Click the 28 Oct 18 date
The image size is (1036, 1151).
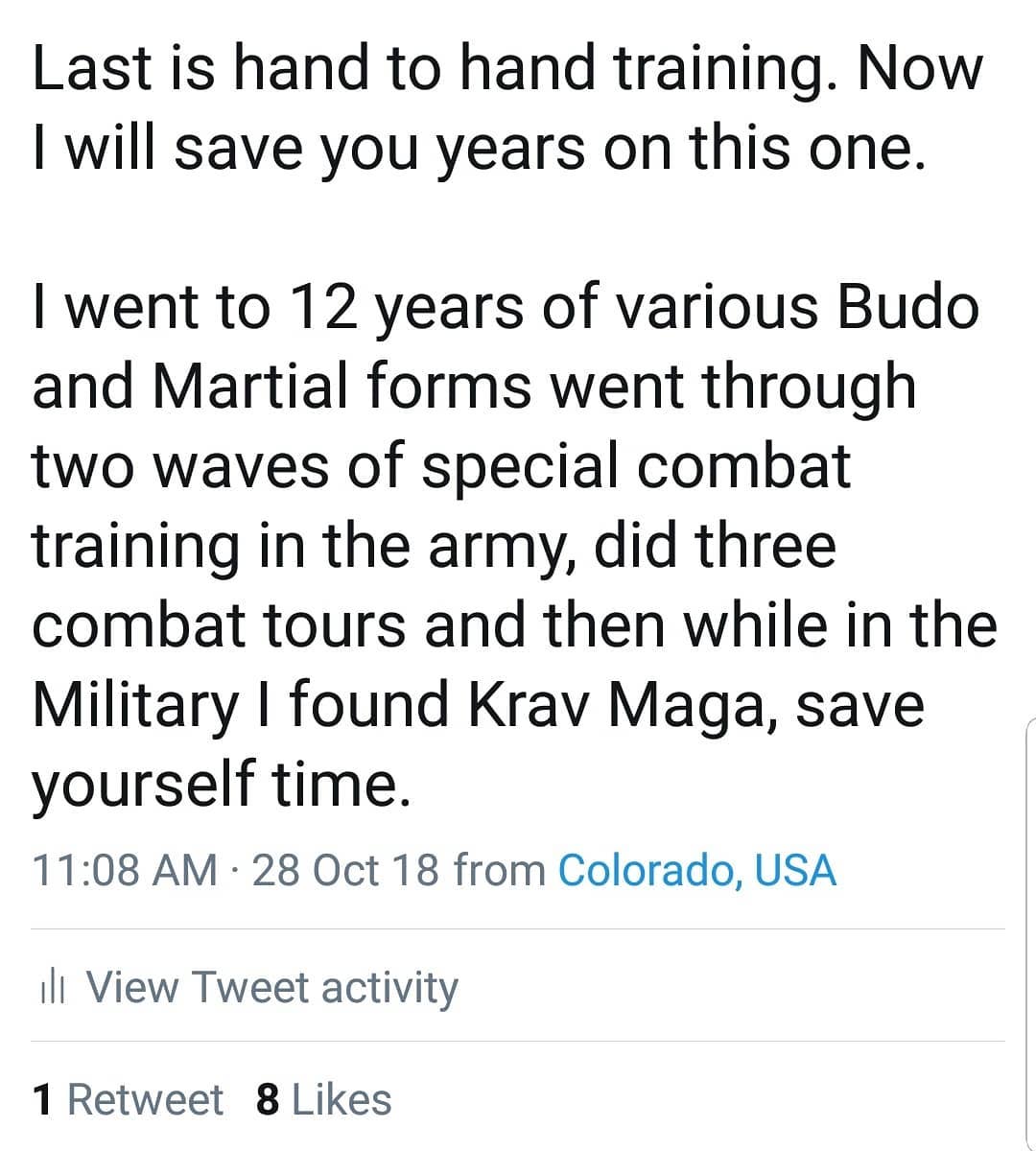tap(345, 871)
